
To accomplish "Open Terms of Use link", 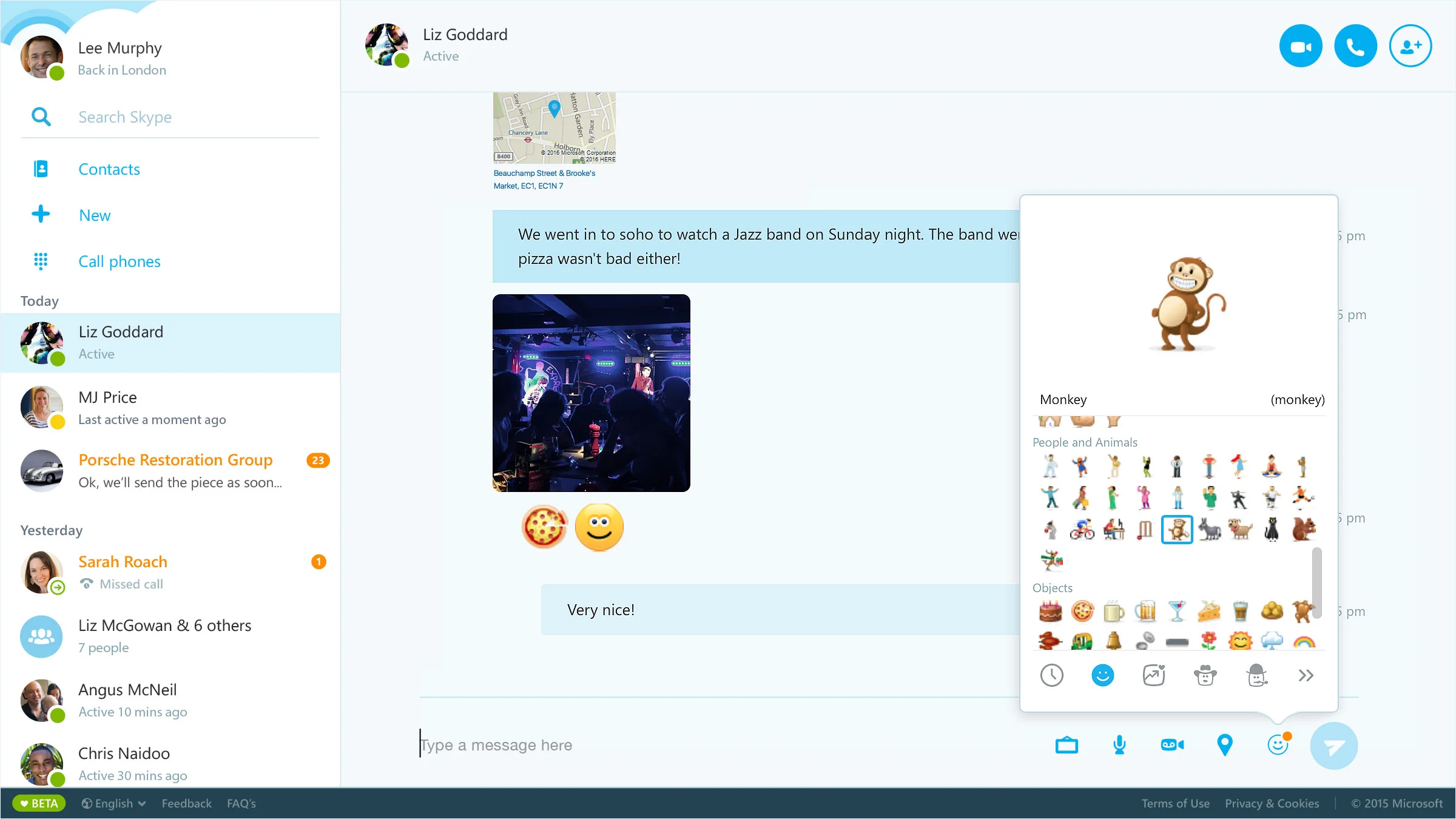I will click(1175, 803).
